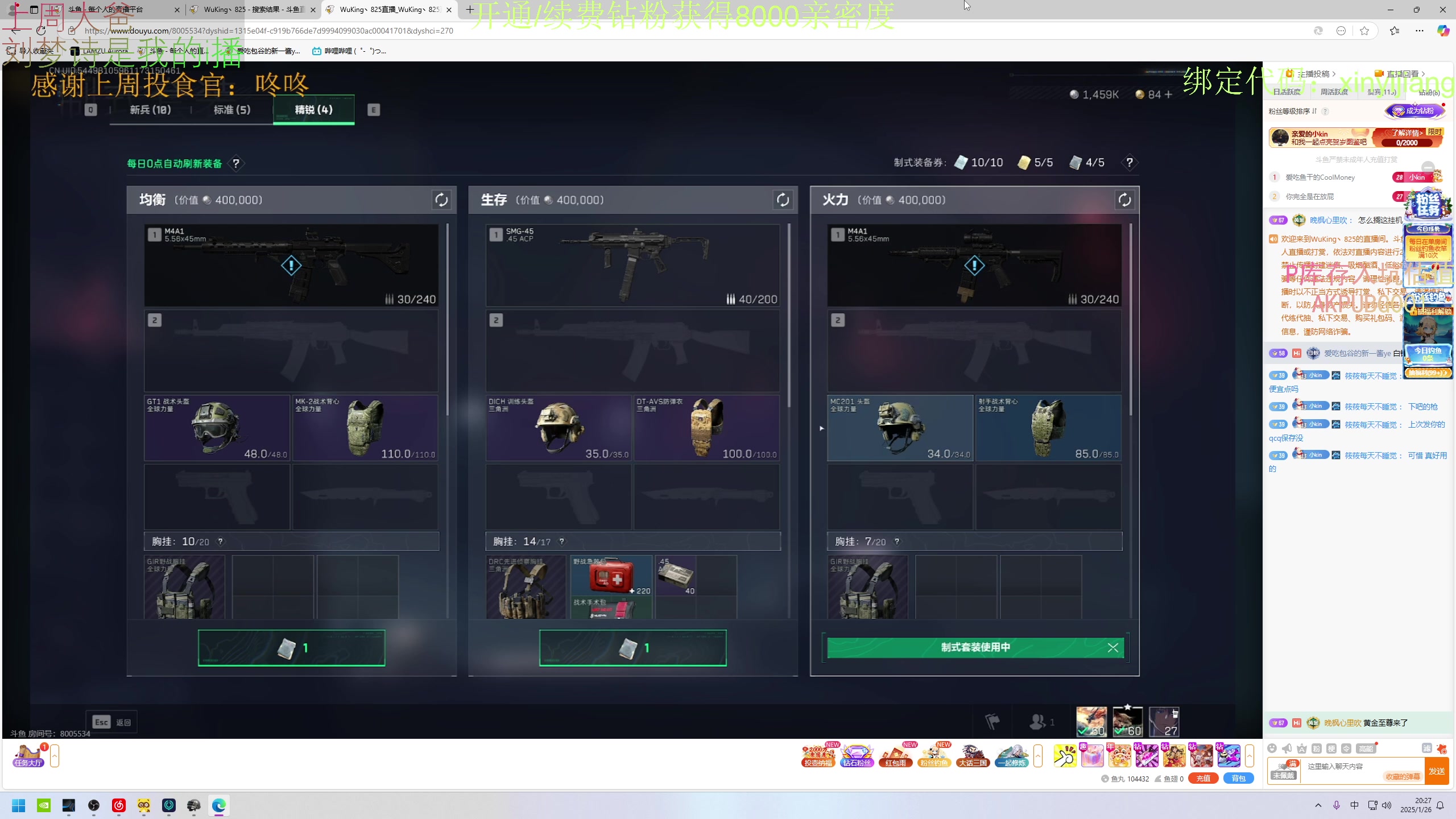This screenshot has width=1456, height=819.
Task: Click the 发送 chat button
Action: pos(1437,771)
